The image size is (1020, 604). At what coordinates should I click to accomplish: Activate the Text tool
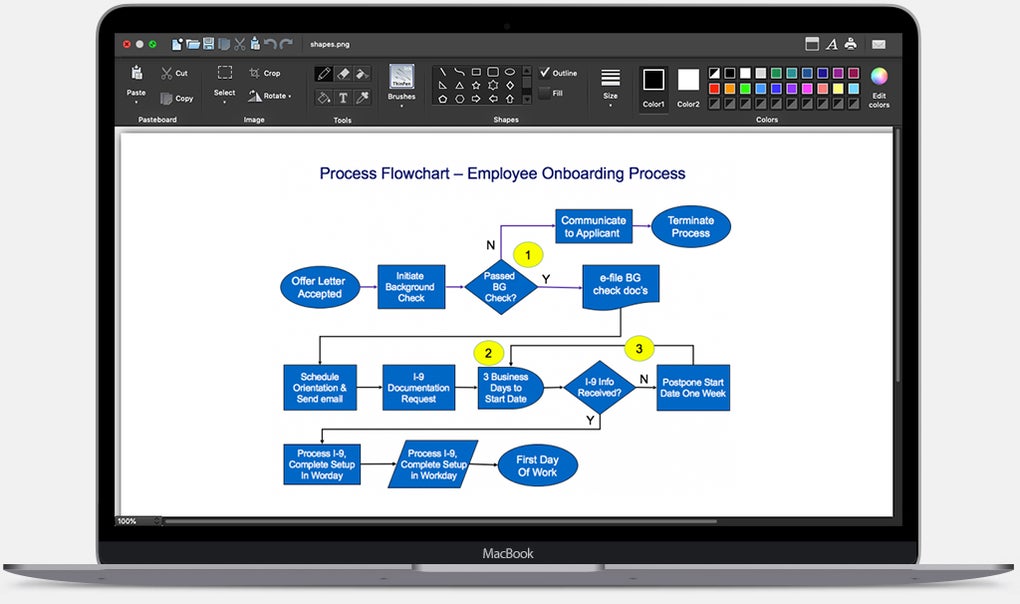[x=343, y=97]
